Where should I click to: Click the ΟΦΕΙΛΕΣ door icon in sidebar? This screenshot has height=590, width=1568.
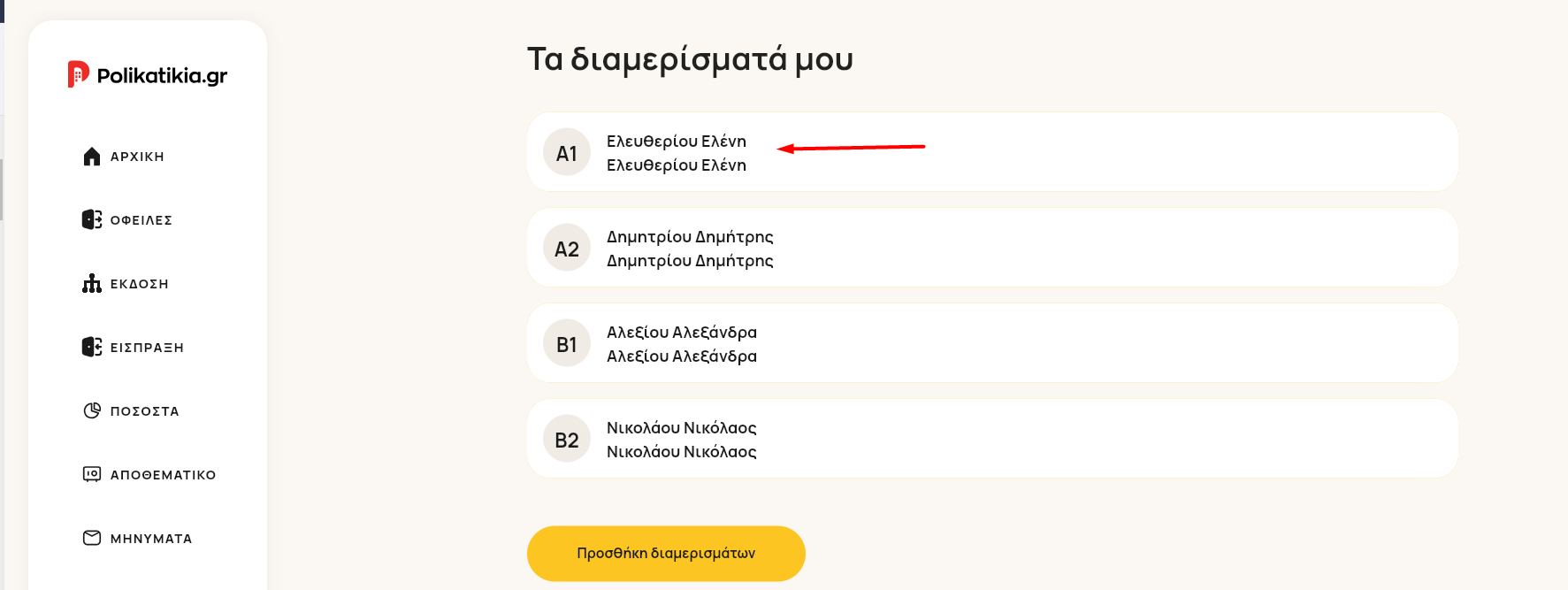[92, 219]
